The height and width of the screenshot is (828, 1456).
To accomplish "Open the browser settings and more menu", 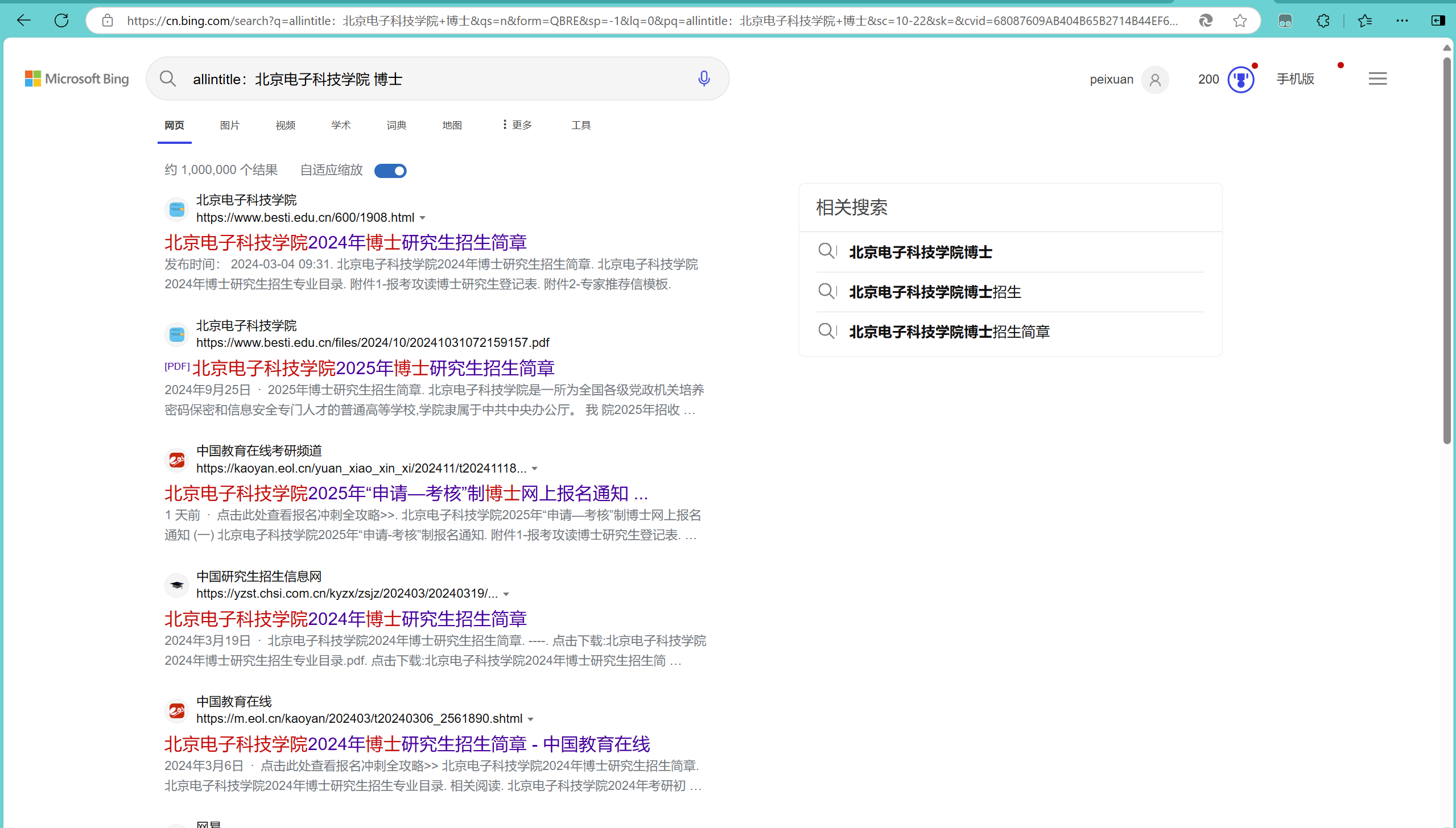I will (x=1402, y=21).
